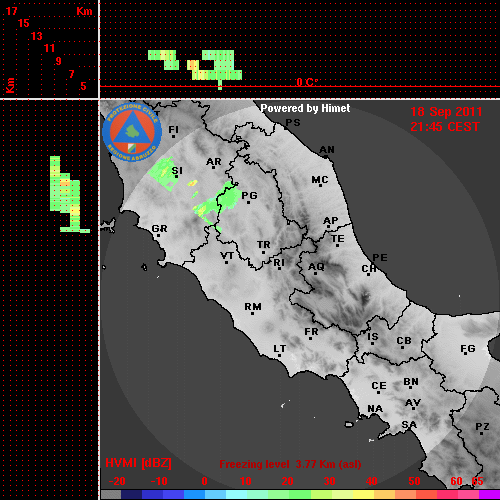The image size is (500, 500).
Task: Click the '11' km altitude label
Action: [49, 48]
